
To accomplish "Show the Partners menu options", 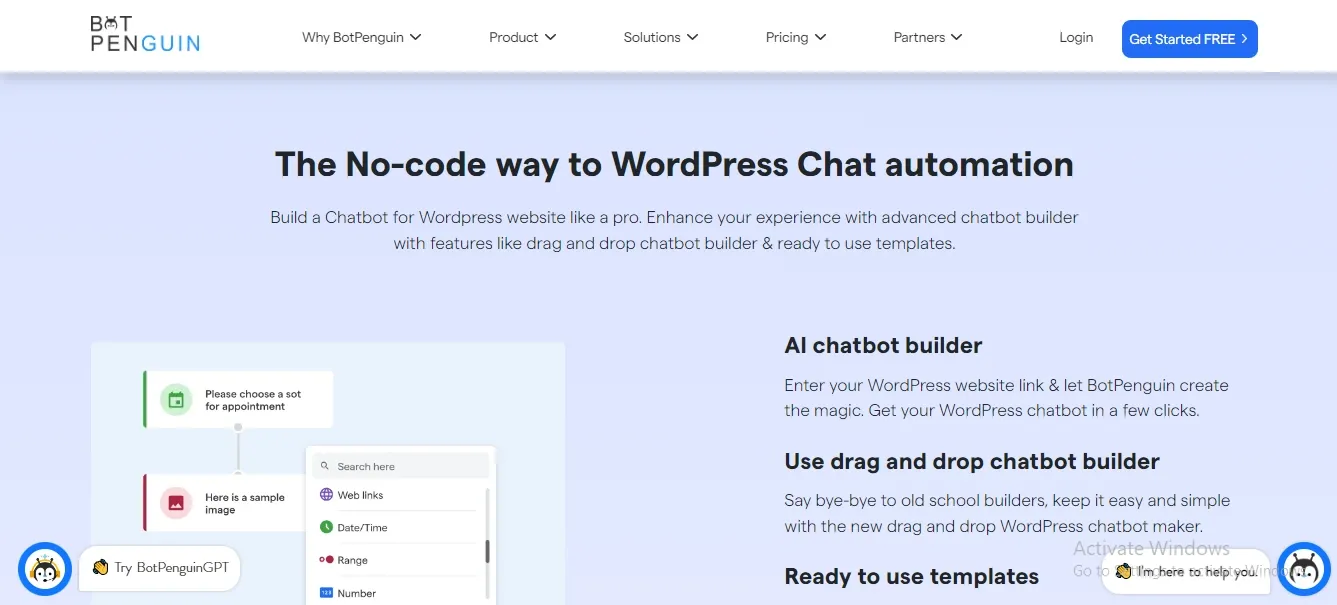I will point(928,37).
